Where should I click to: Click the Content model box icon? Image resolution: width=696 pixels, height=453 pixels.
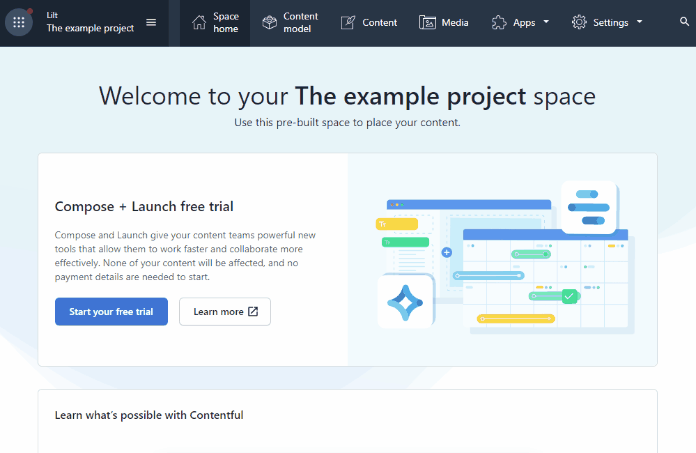pos(269,22)
